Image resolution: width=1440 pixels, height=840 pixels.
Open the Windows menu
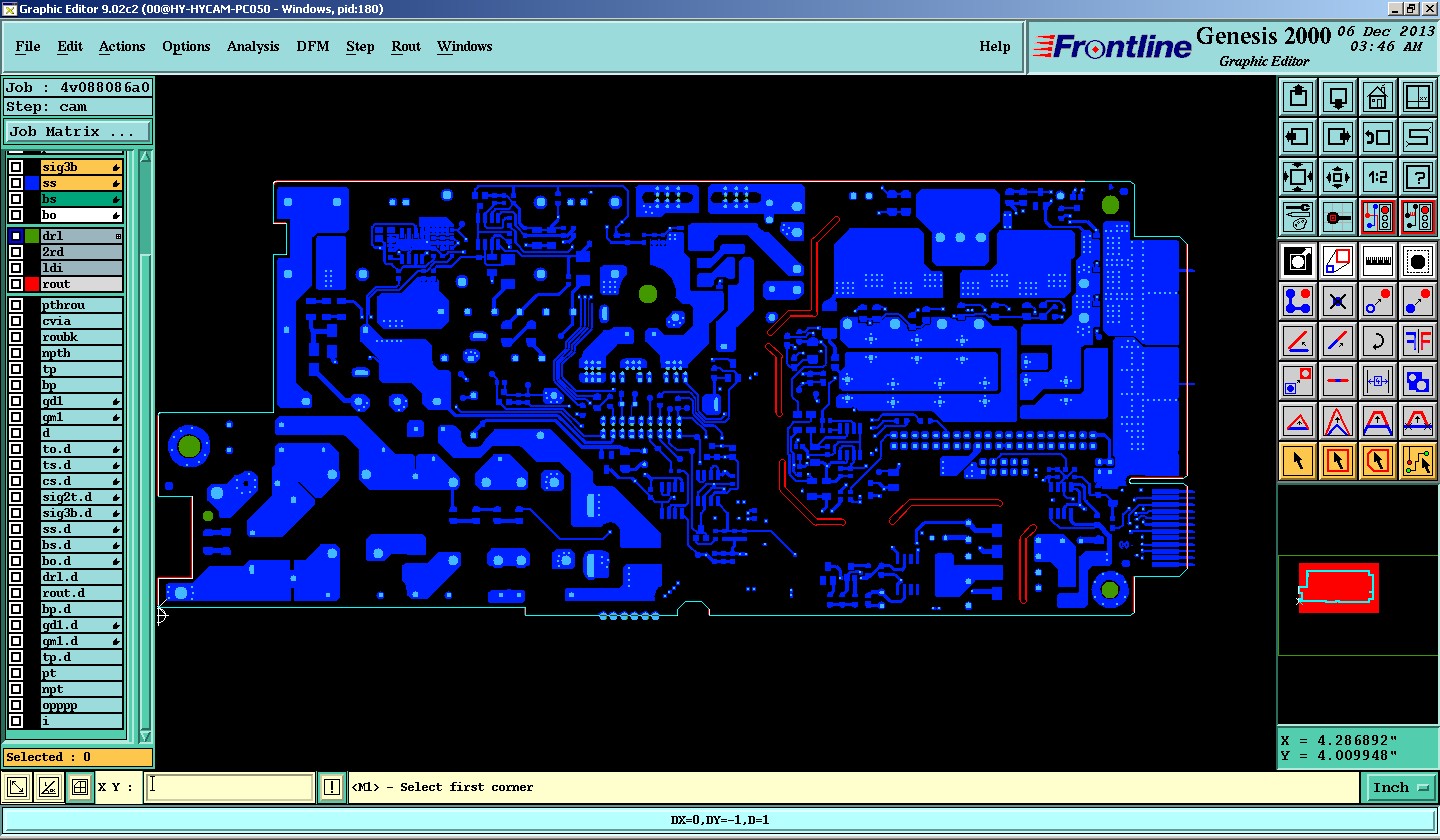pos(464,46)
